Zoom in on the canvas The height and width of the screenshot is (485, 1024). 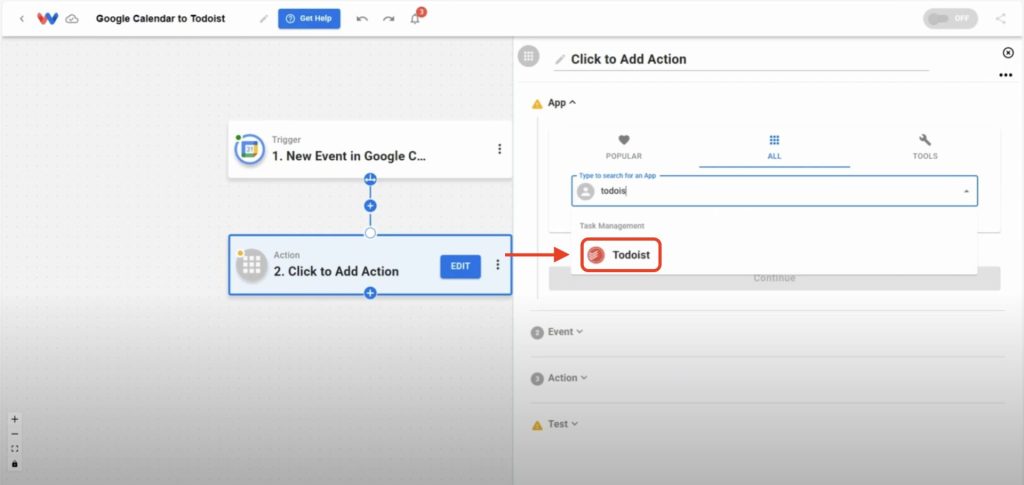point(14,420)
